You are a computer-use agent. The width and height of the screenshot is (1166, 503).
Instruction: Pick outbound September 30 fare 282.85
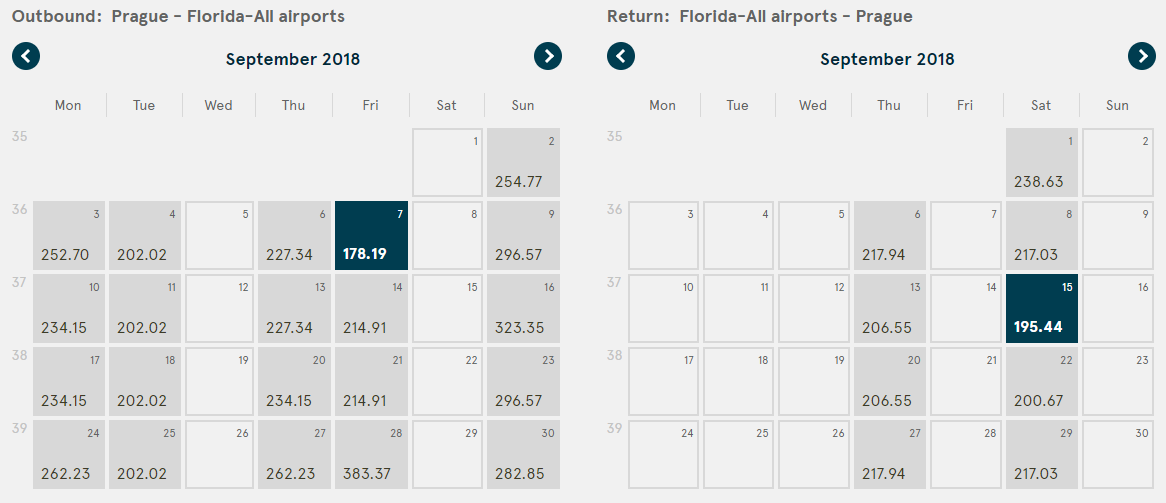click(523, 455)
